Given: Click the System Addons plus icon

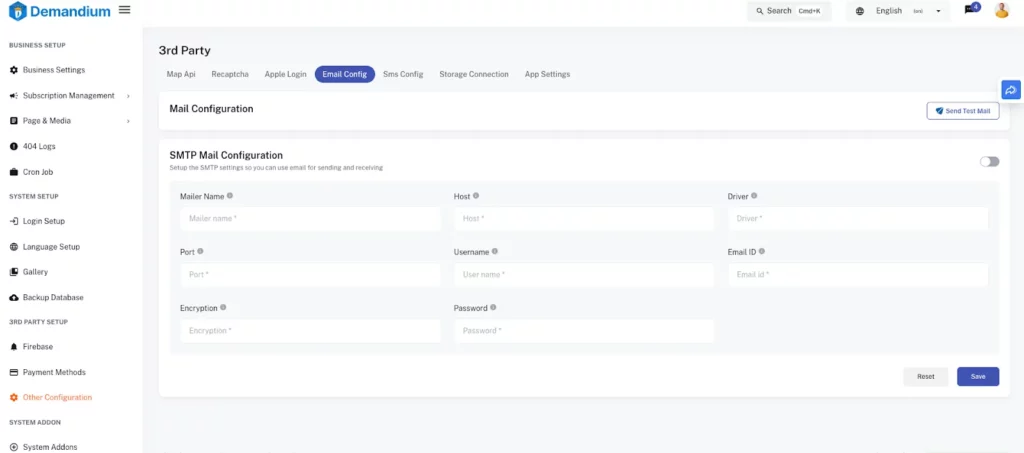Looking at the screenshot, I should (14, 447).
